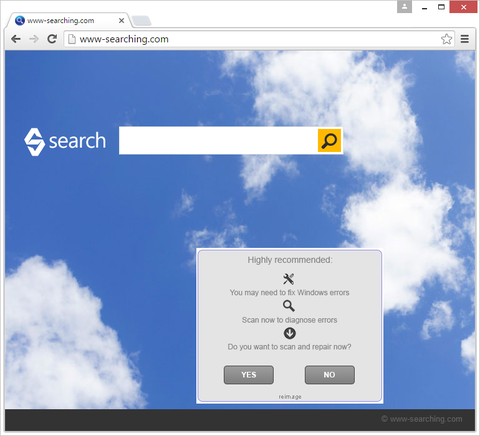Click the forward navigation arrow
The image size is (480, 436).
[34, 39]
